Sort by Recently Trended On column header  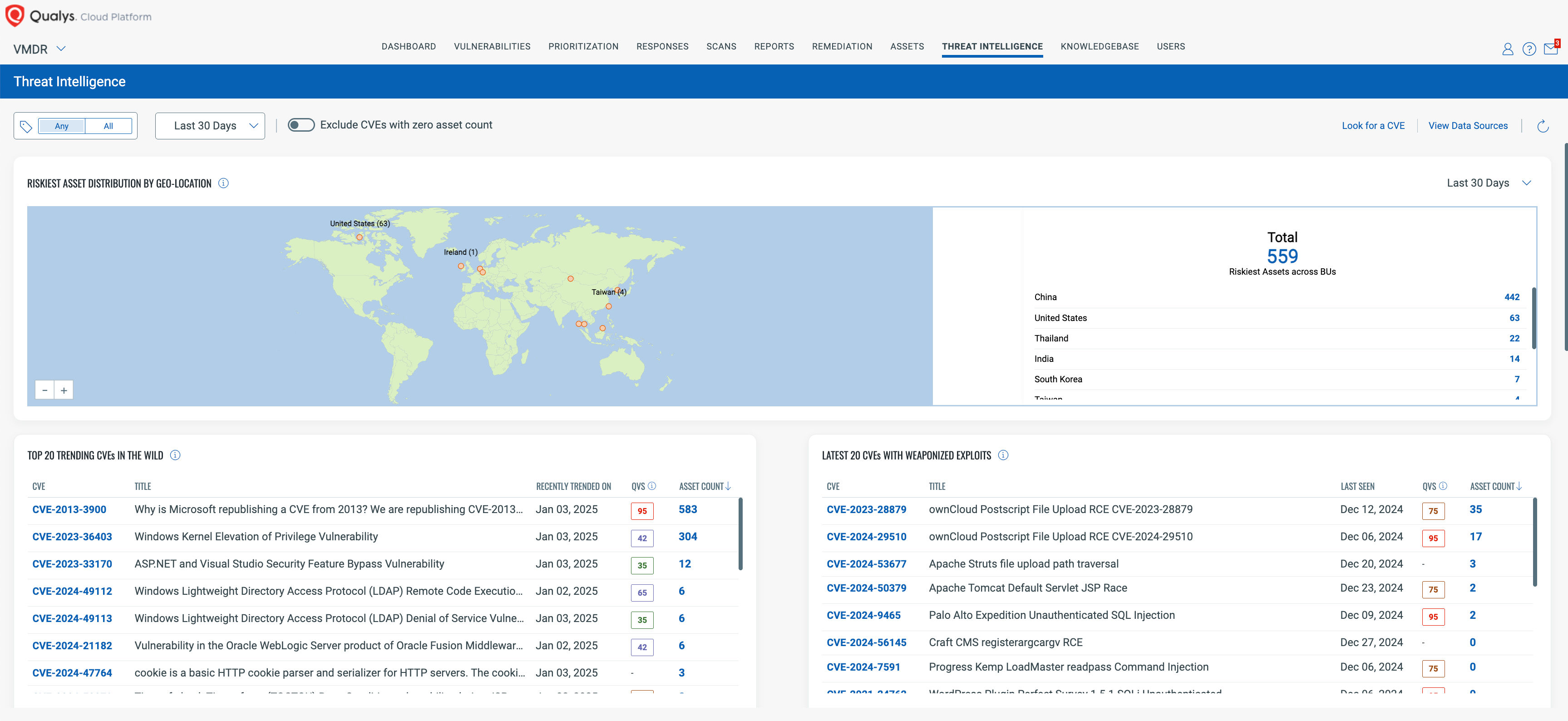(573, 487)
